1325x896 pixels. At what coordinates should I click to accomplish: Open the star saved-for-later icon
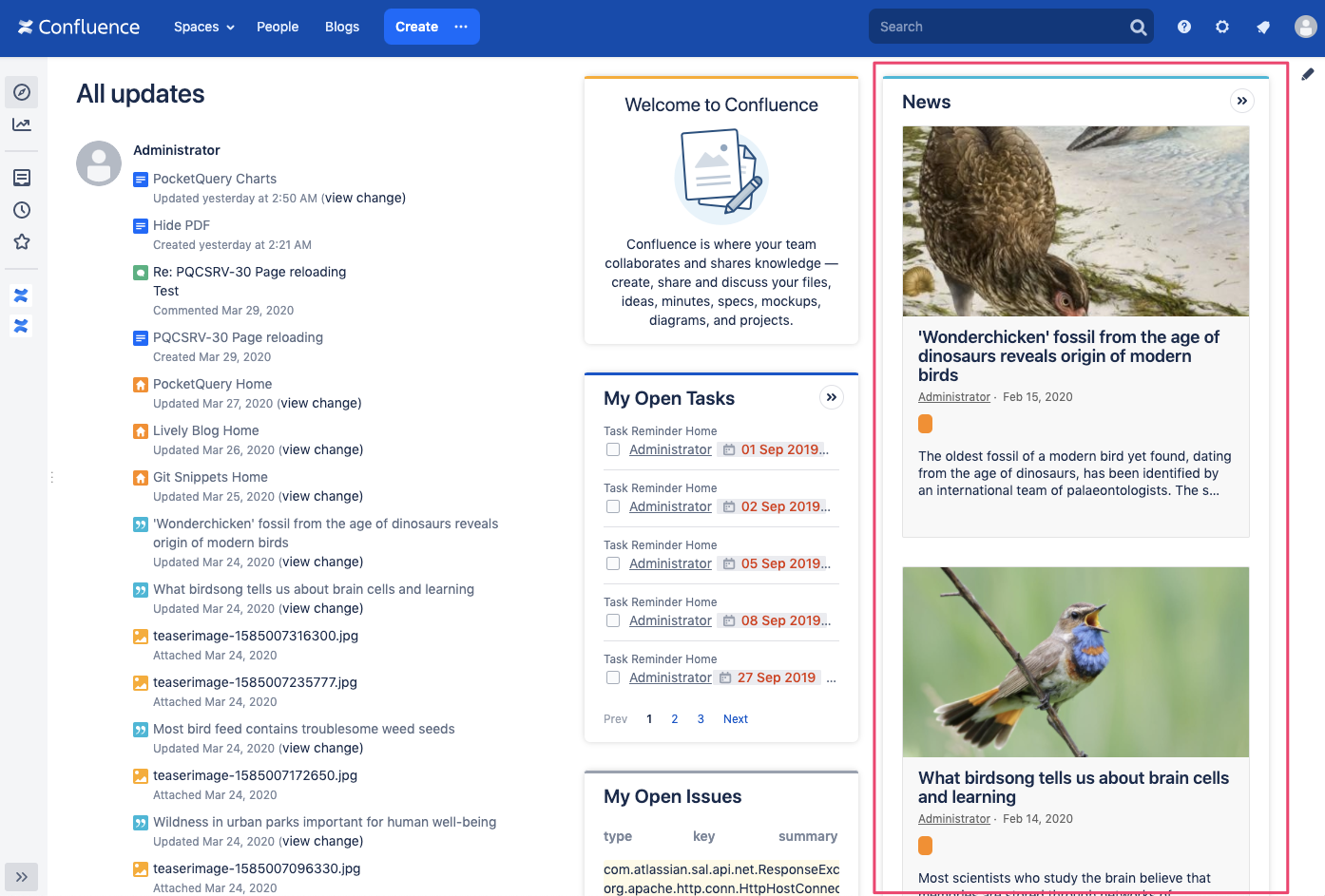(x=22, y=242)
